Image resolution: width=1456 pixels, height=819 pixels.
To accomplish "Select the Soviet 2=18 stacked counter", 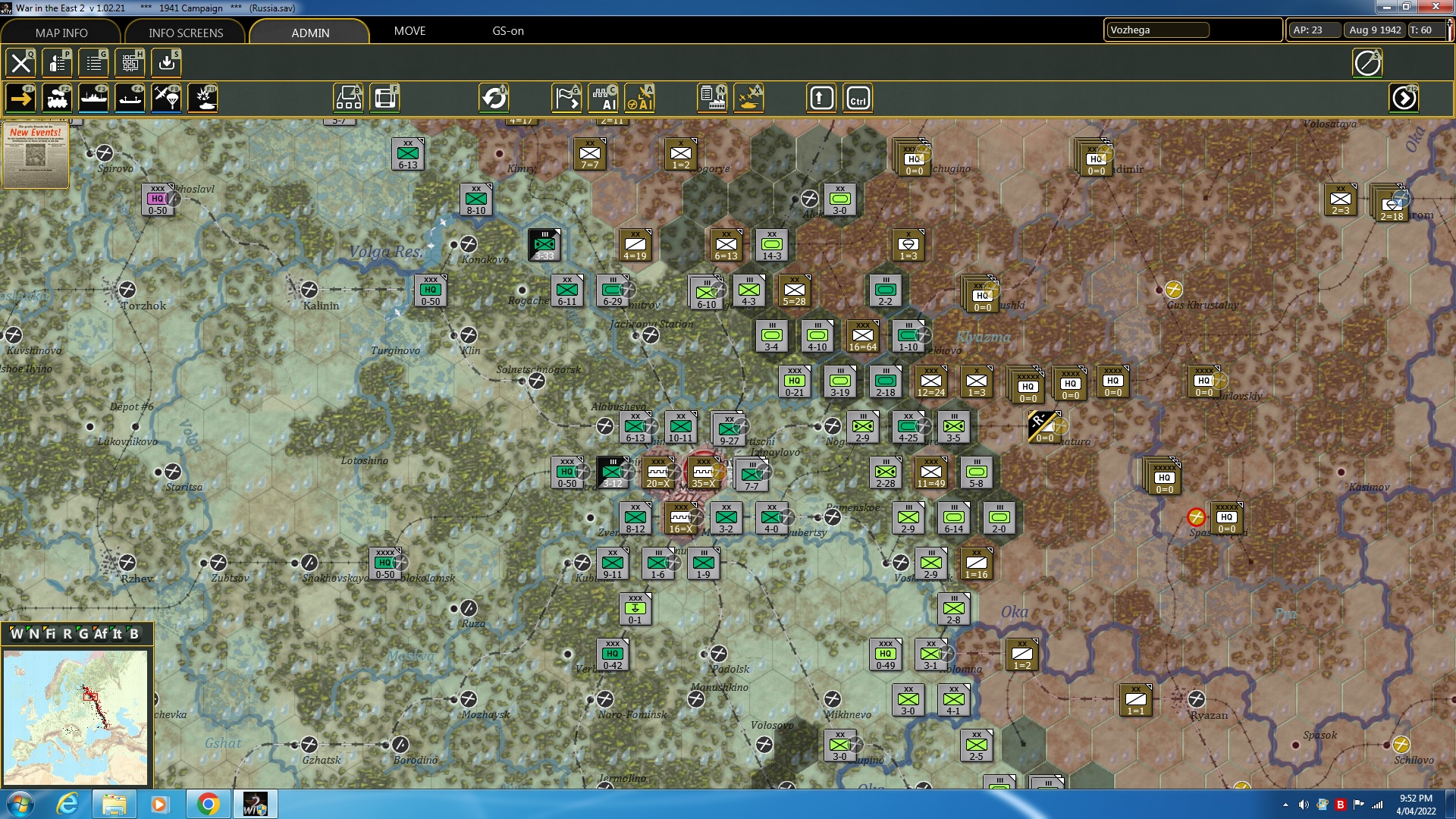I will tap(1391, 204).
